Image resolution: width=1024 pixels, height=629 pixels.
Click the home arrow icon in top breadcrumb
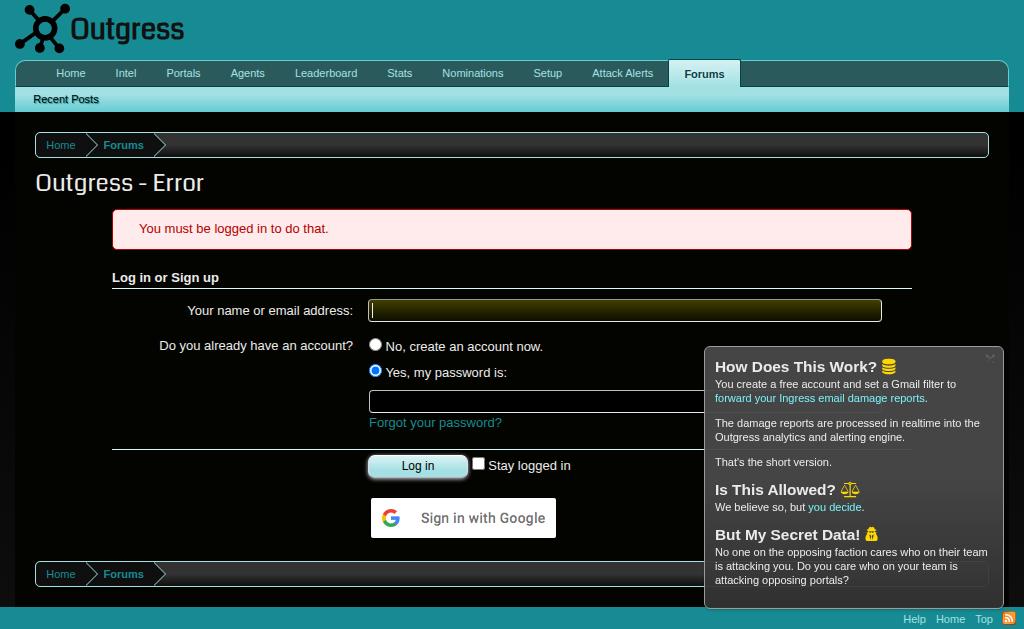tap(60, 145)
